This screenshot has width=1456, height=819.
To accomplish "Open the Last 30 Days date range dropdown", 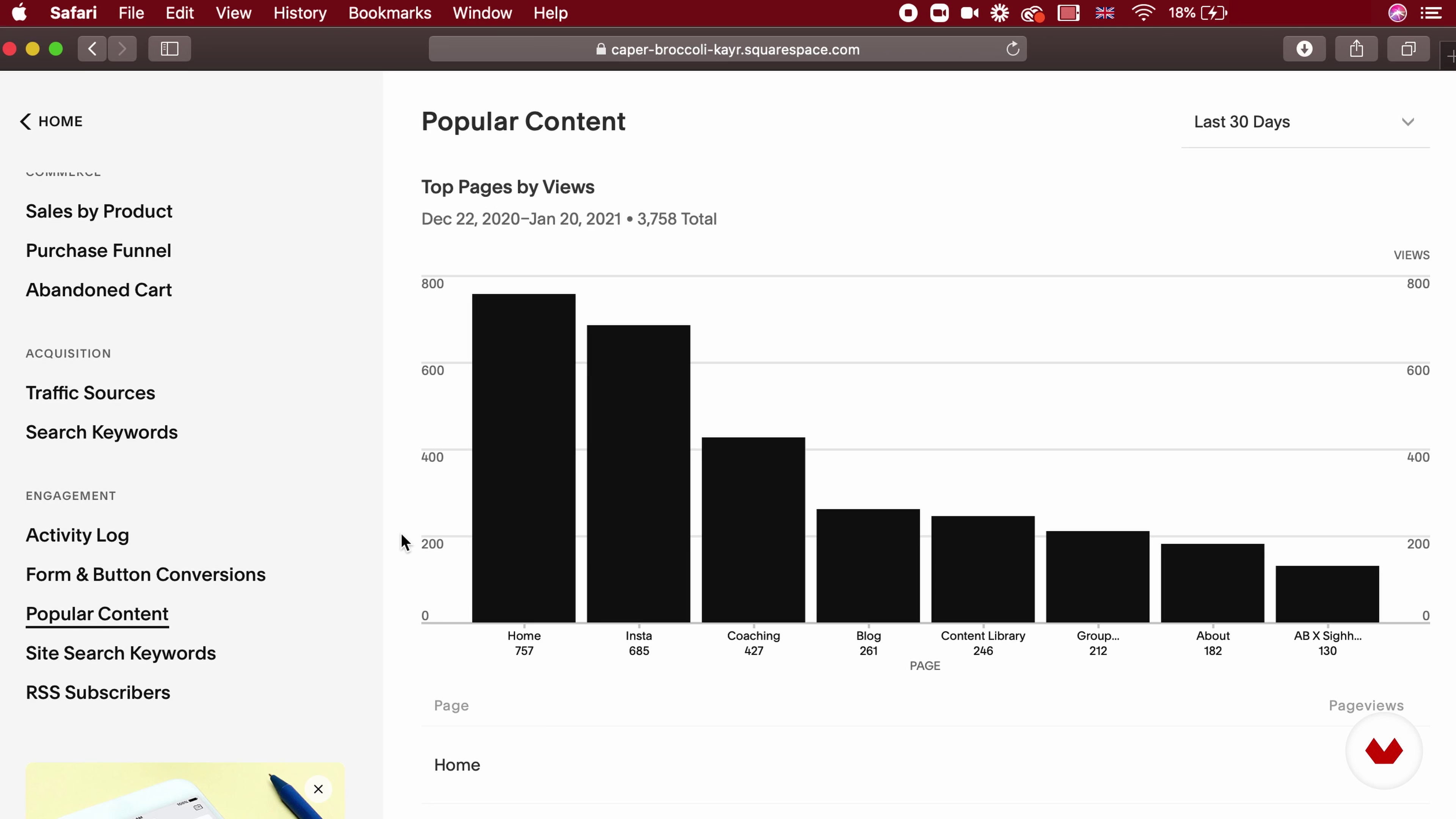I will [1305, 122].
